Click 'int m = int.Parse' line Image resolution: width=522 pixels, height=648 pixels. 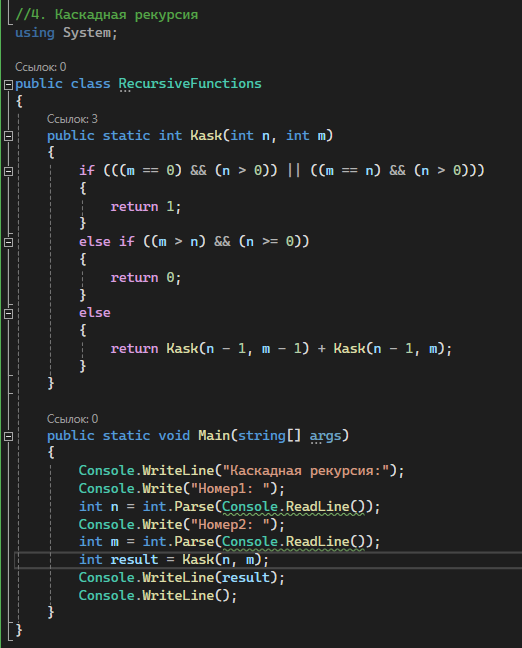coord(230,542)
